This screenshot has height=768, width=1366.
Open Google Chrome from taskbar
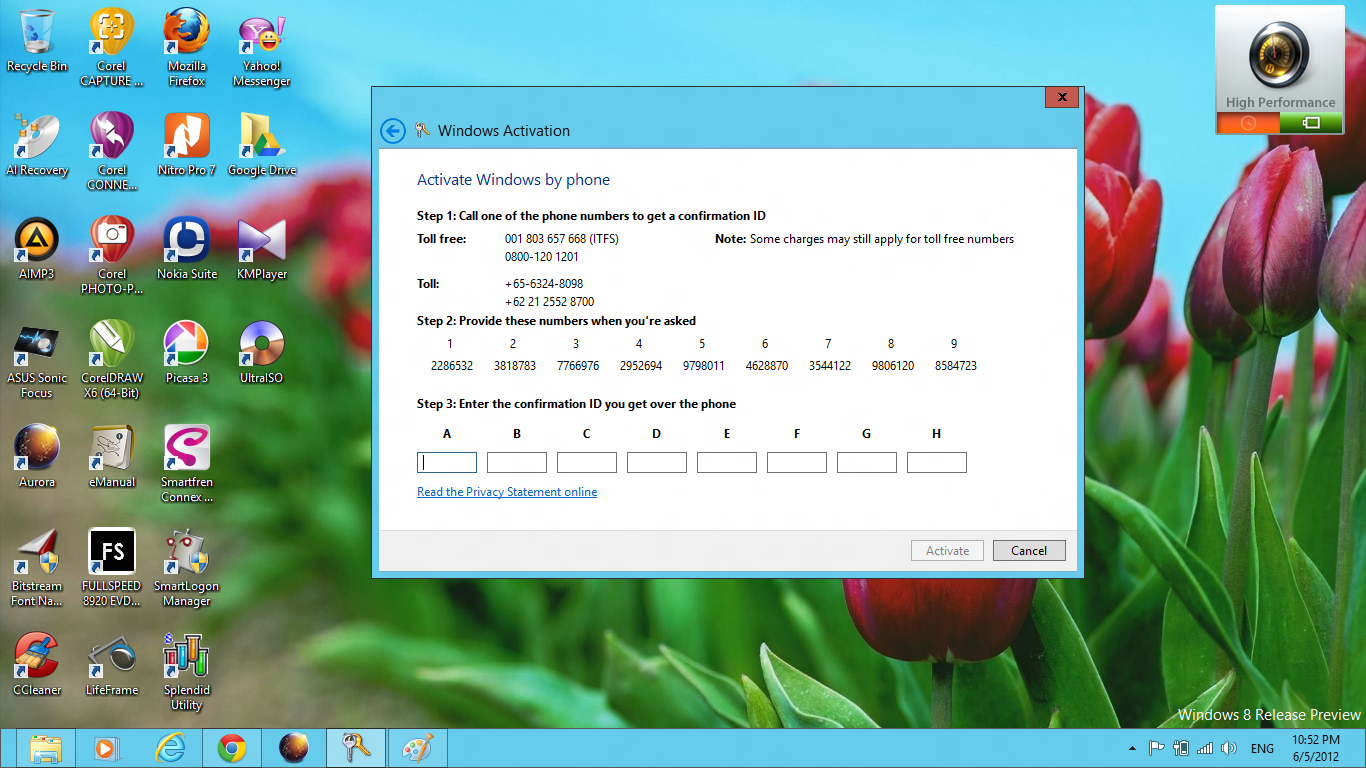click(x=232, y=748)
